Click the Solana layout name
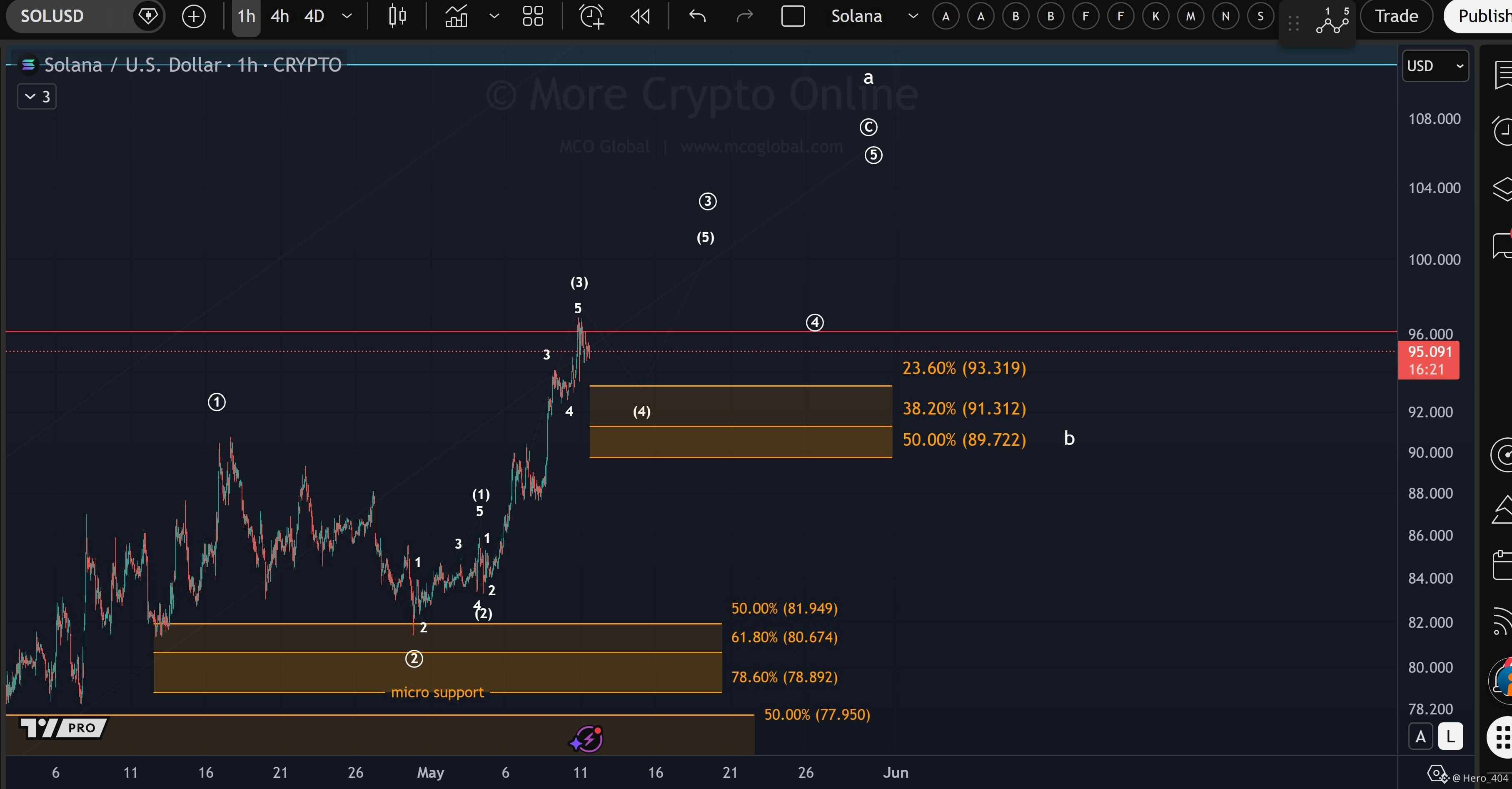Image resolution: width=1512 pixels, height=789 pixels. click(x=856, y=16)
